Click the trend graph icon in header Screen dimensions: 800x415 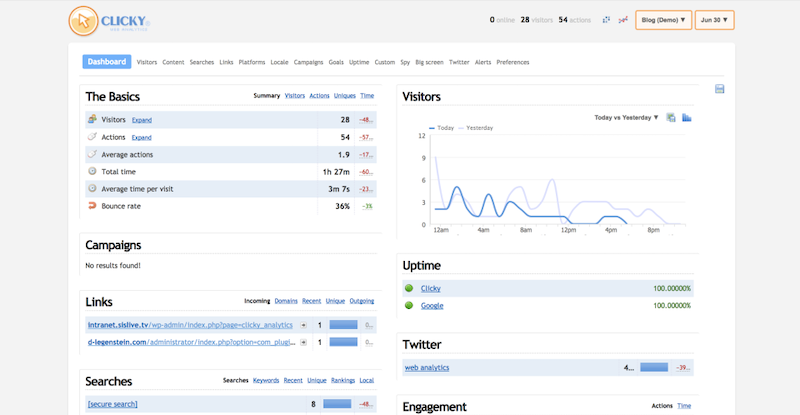click(623, 20)
